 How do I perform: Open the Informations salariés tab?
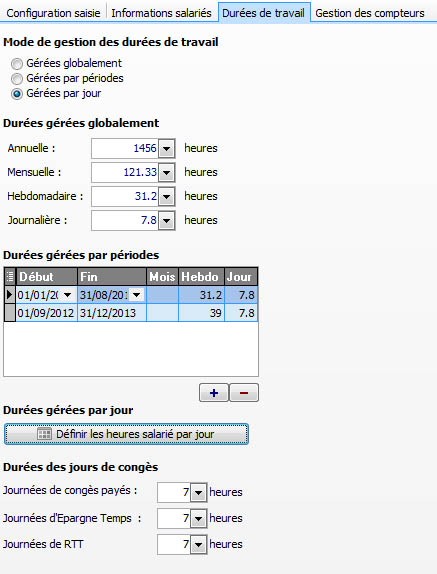161,13
